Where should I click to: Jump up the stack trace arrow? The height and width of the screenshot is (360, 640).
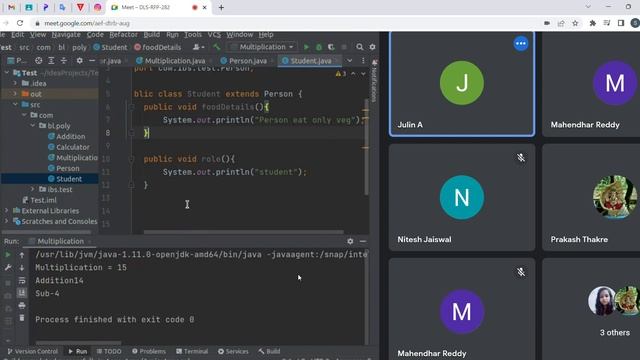22,255
